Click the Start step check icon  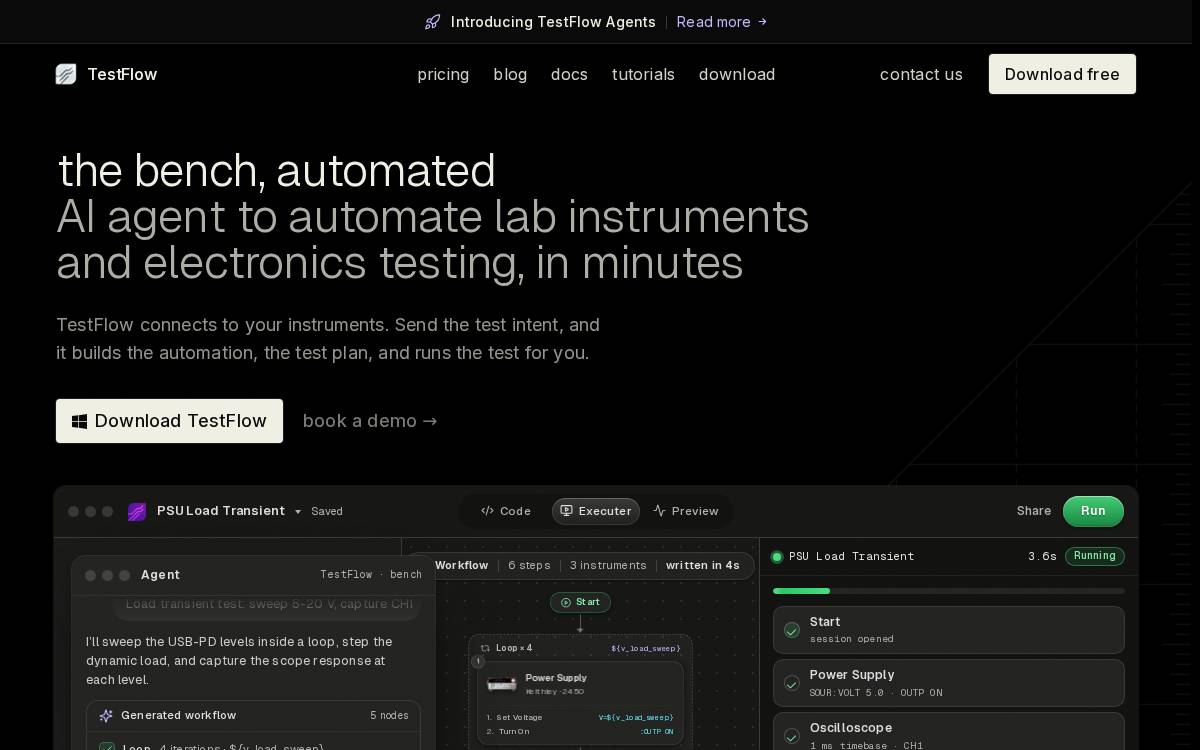(792, 630)
